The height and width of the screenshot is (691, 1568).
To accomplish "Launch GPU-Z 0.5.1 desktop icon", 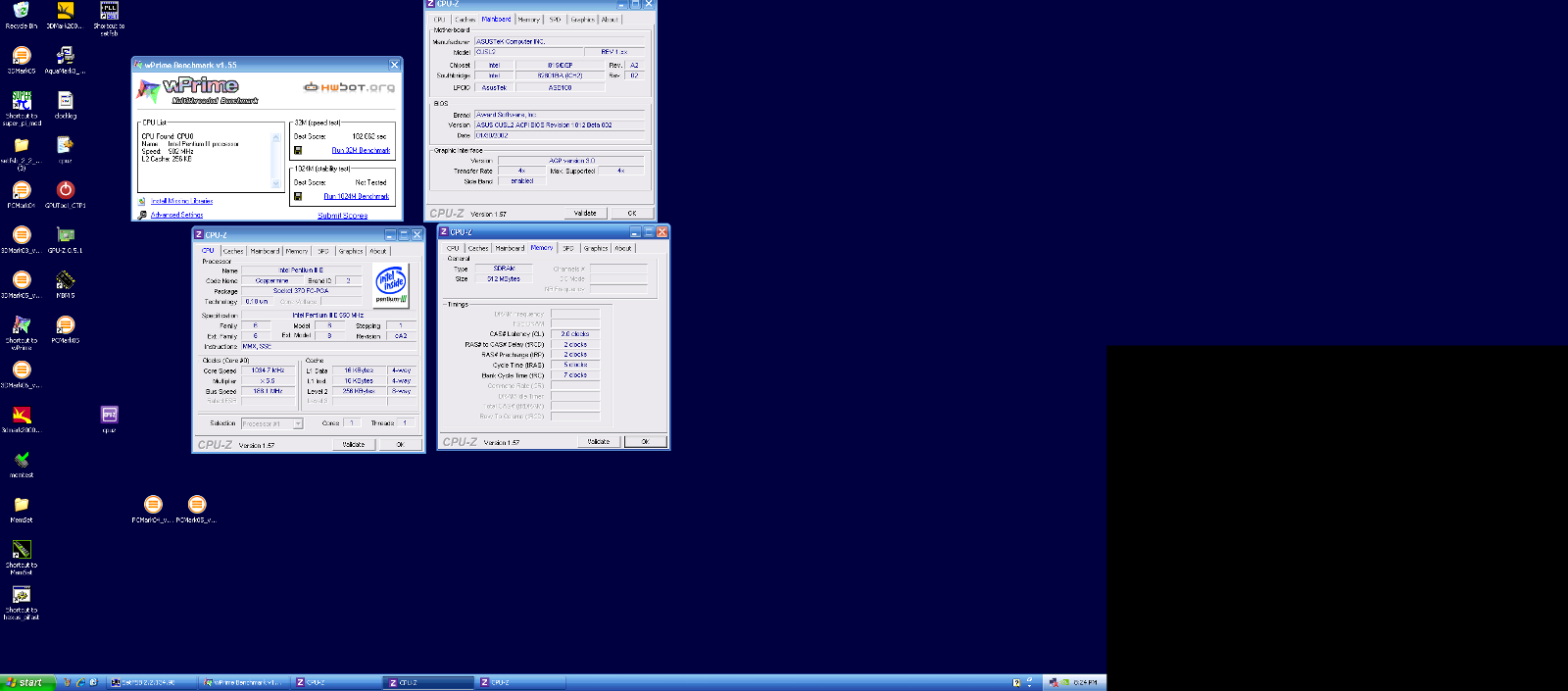I will [x=66, y=238].
